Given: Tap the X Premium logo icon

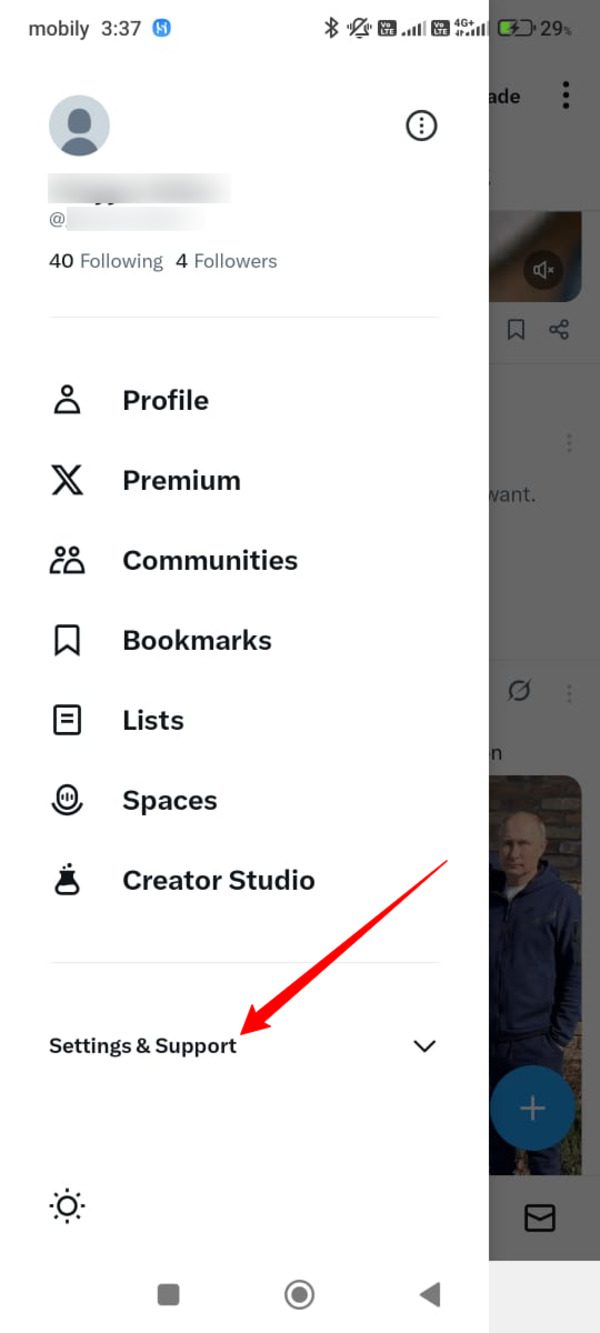Looking at the screenshot, I should click(x=67, y=480).
